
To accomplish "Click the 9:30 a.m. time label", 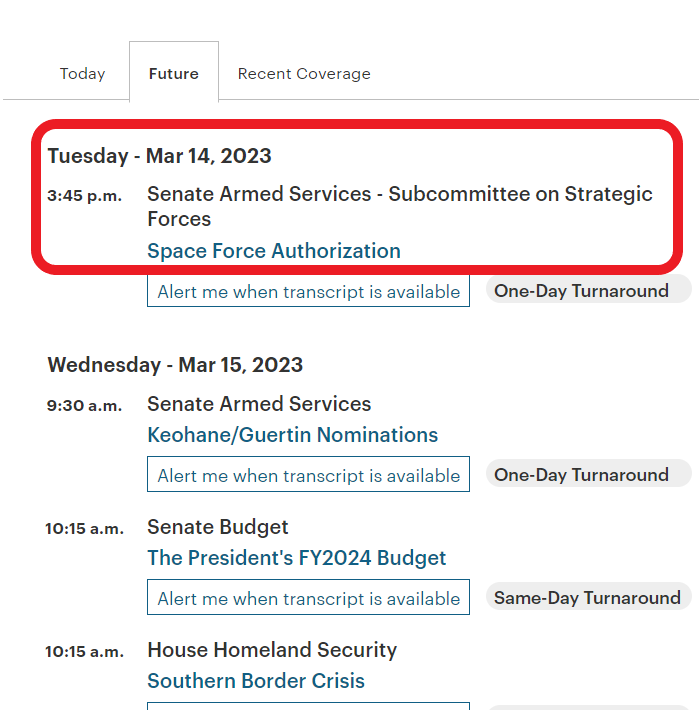I will pos(85,405).
